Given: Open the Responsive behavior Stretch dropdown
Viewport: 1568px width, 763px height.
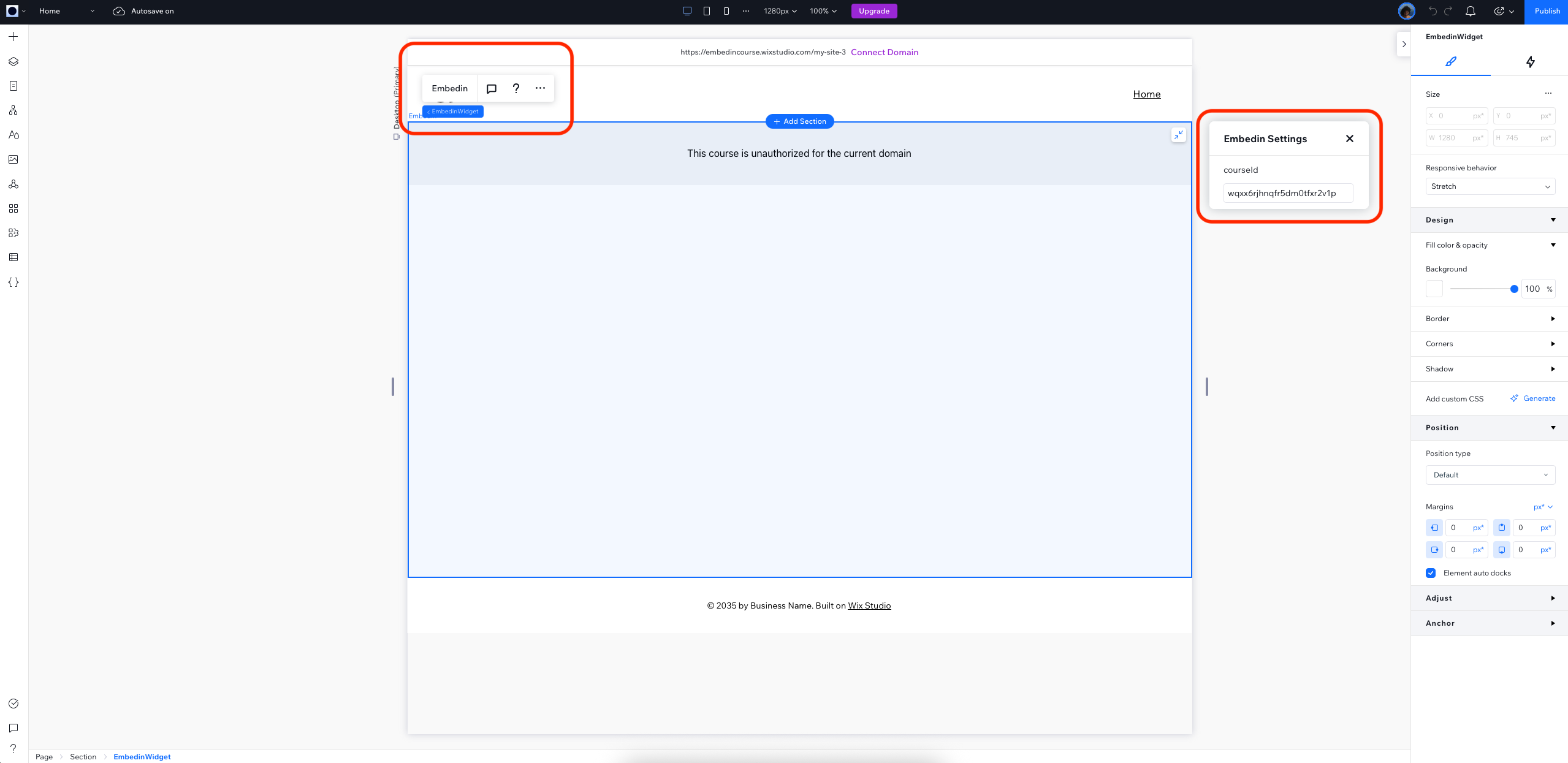Looking at the screenshot, I should [1490, 186].
